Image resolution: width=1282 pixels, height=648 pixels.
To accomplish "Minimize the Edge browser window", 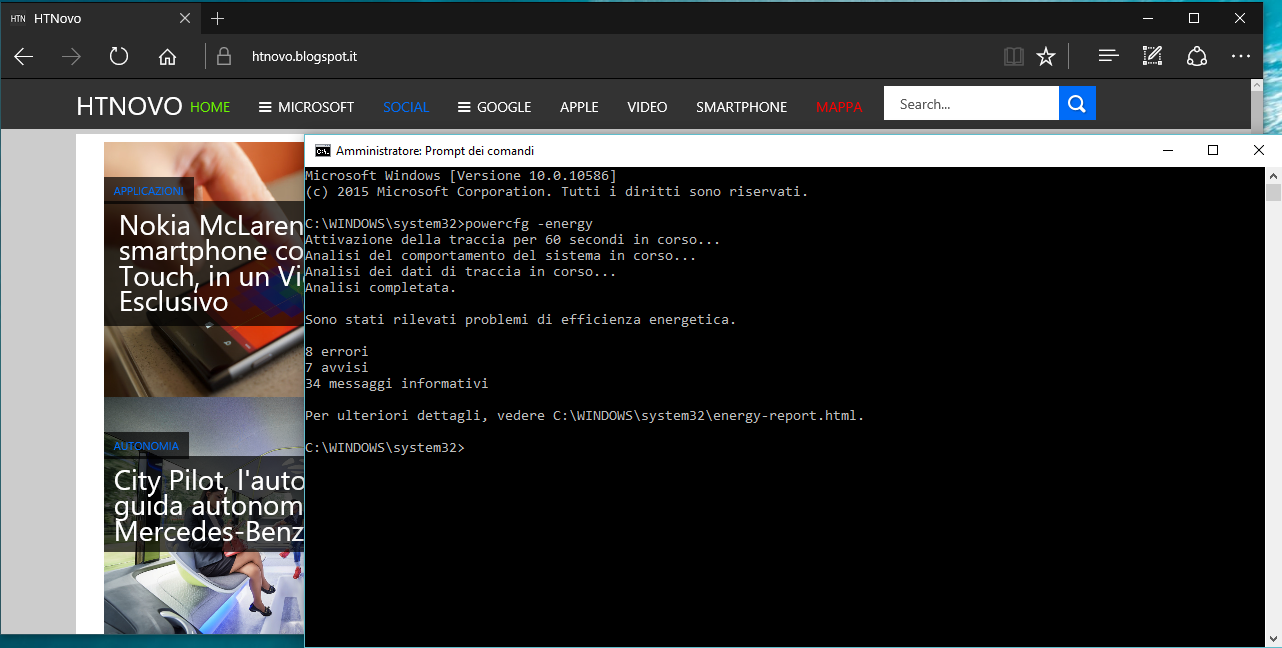I will point(1147,18).
